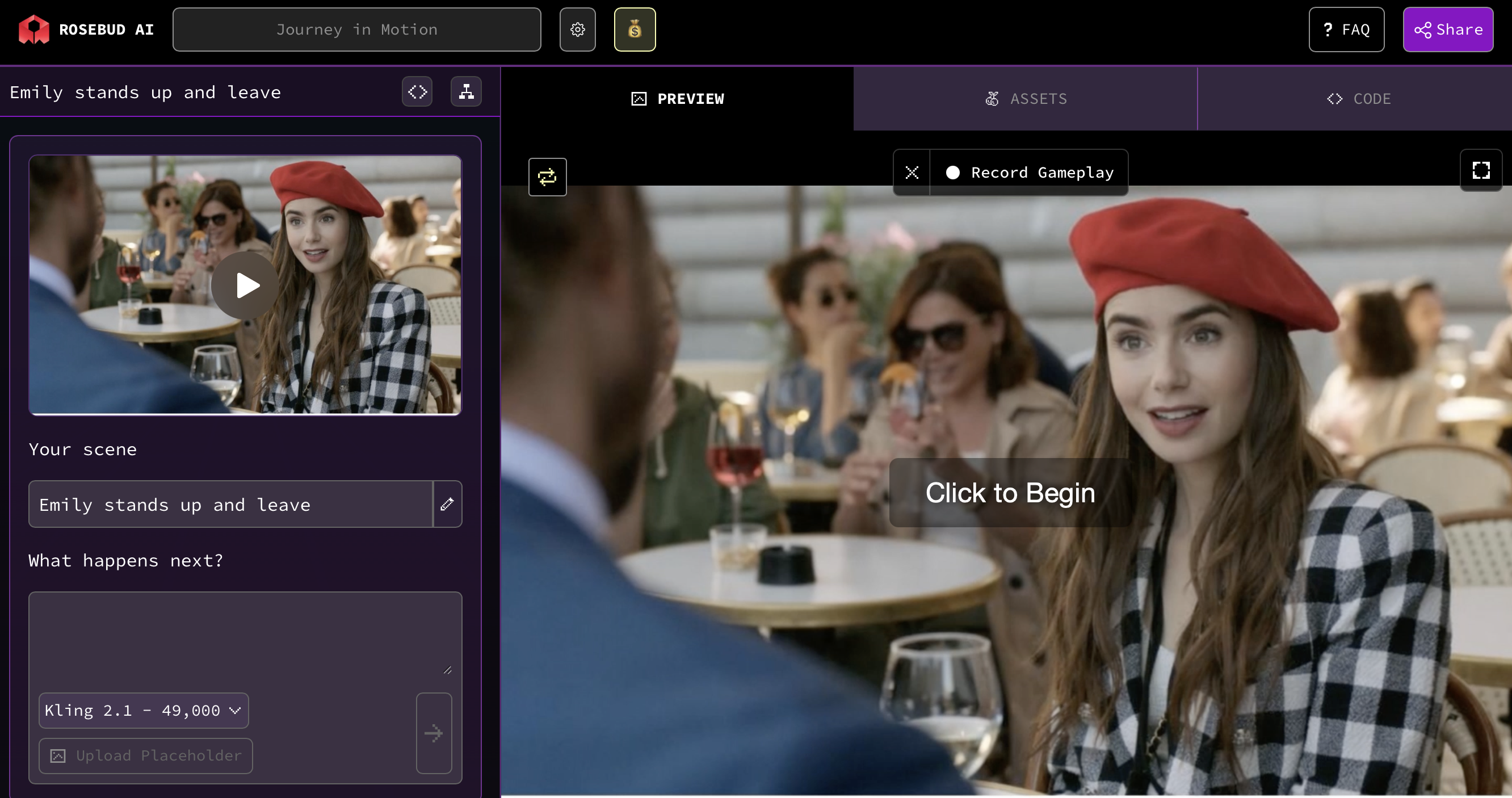Open the scene tree hierarchy icon
Screen dimensions: 1512x798
466,91
